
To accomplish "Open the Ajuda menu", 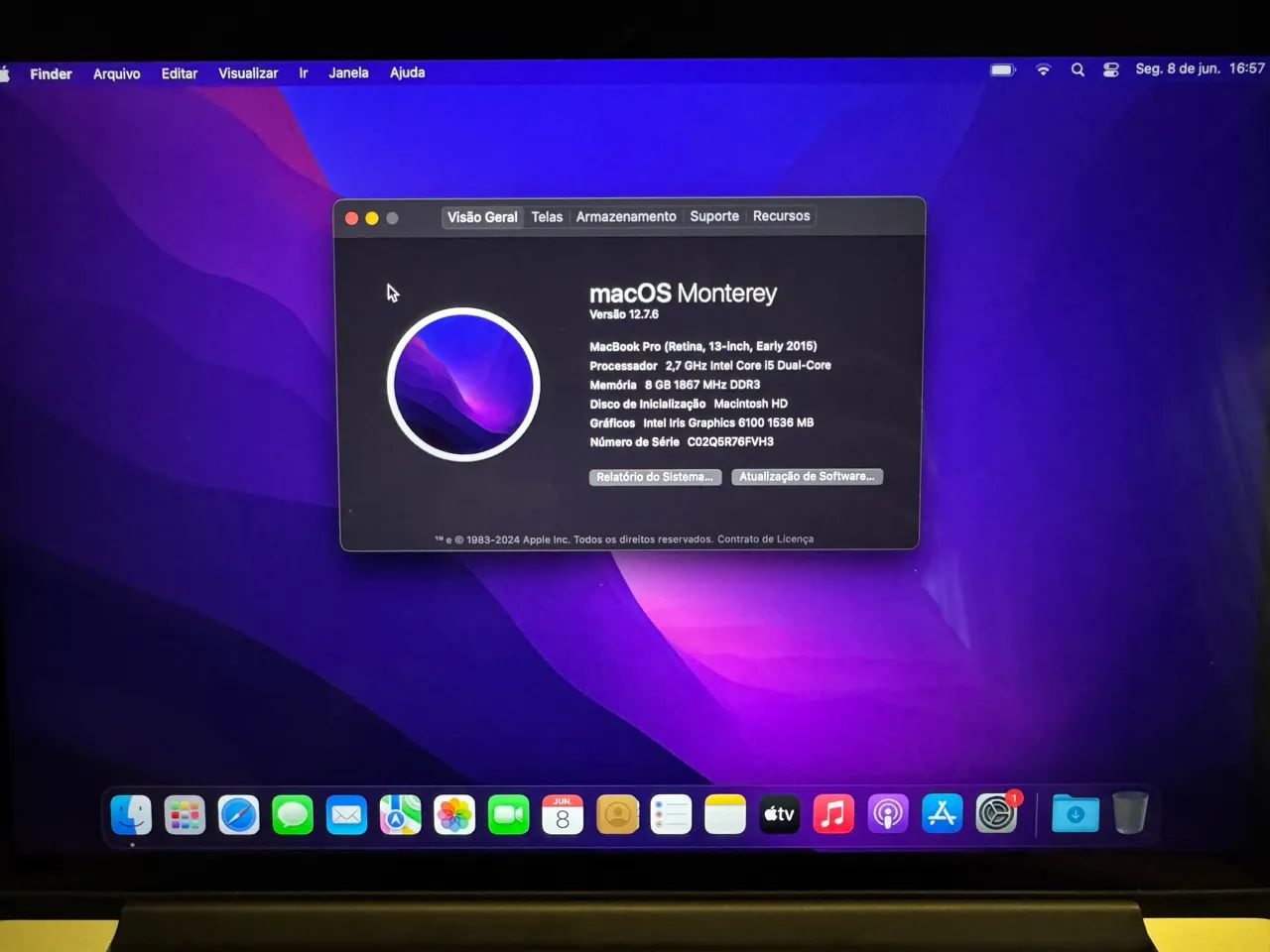I will (x=408, y=72).
